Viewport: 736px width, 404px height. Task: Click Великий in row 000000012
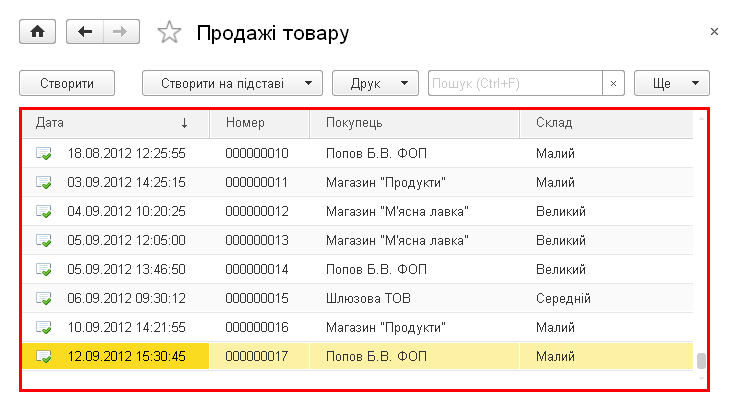tap(561, 212)
